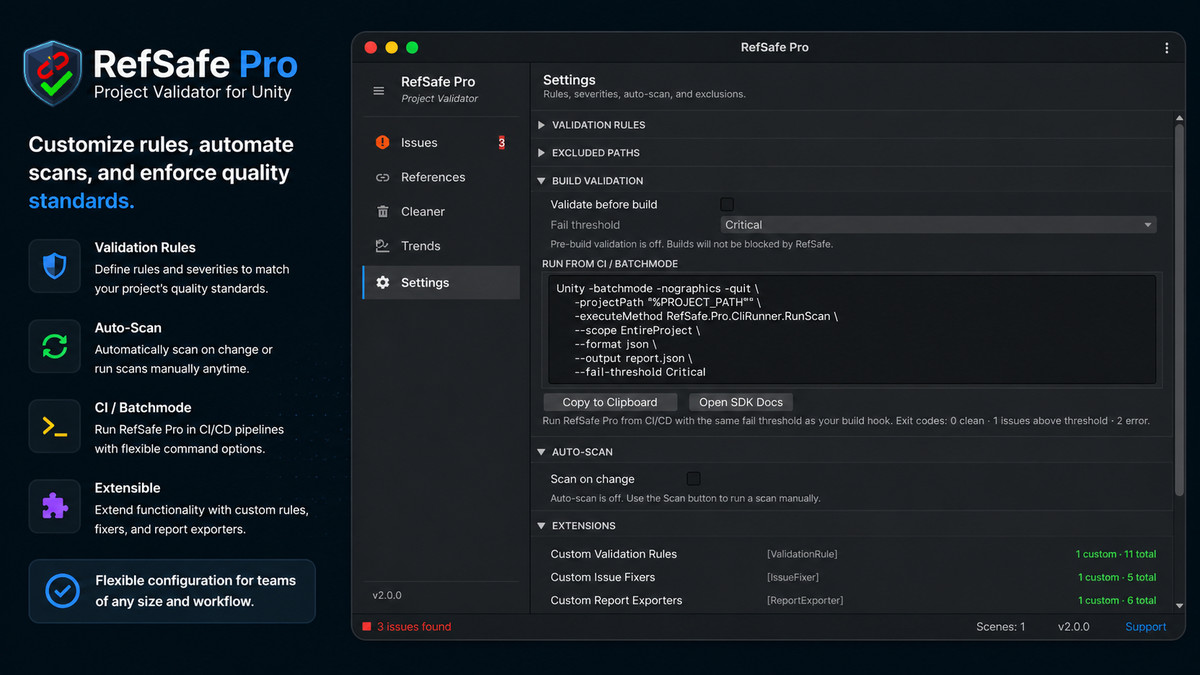
Task: Open the three-dot menu in title bar
Action: pyautogui.click(x=1166, y=48)
